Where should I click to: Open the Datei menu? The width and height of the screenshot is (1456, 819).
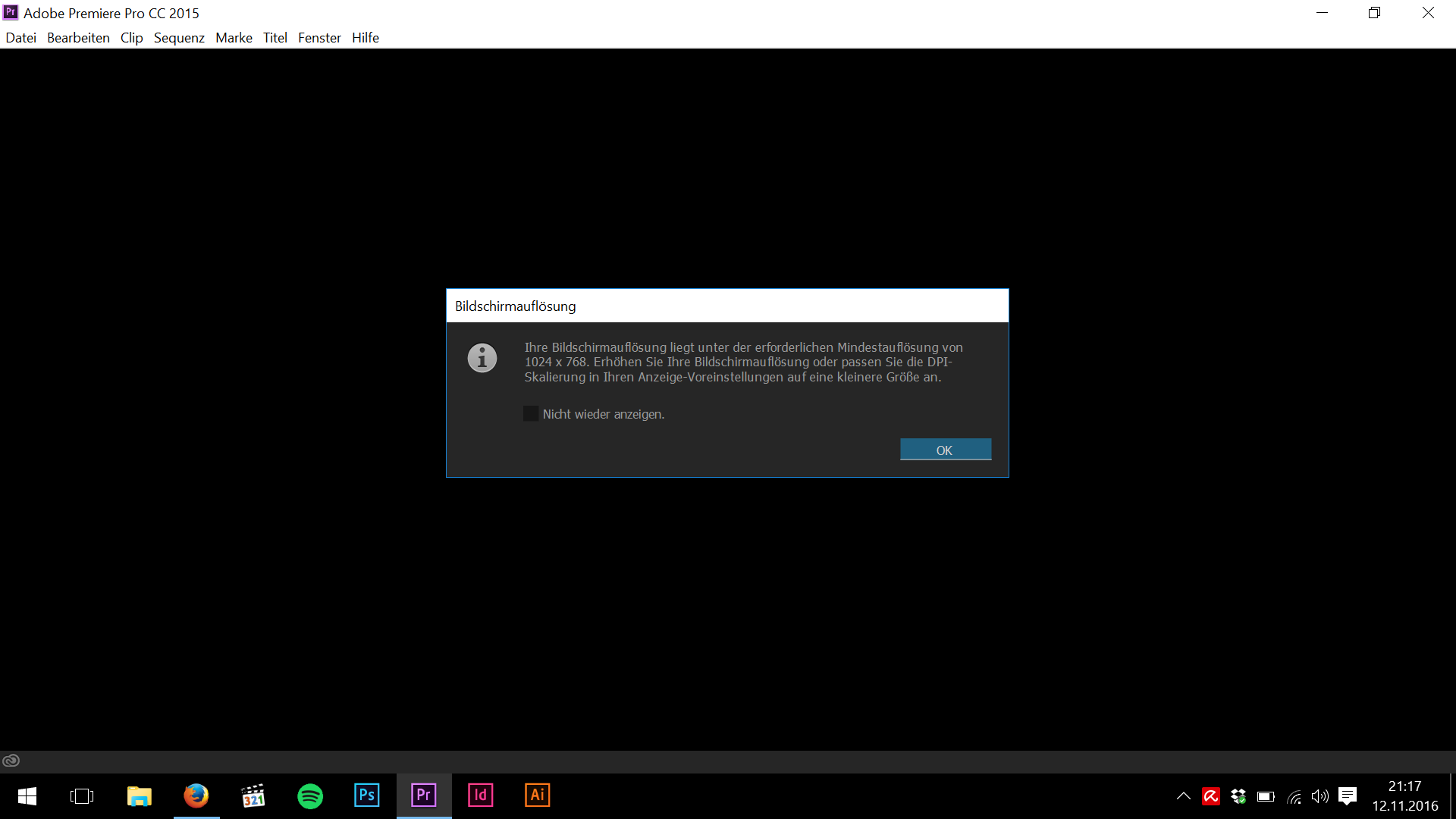tap(20, 38)
